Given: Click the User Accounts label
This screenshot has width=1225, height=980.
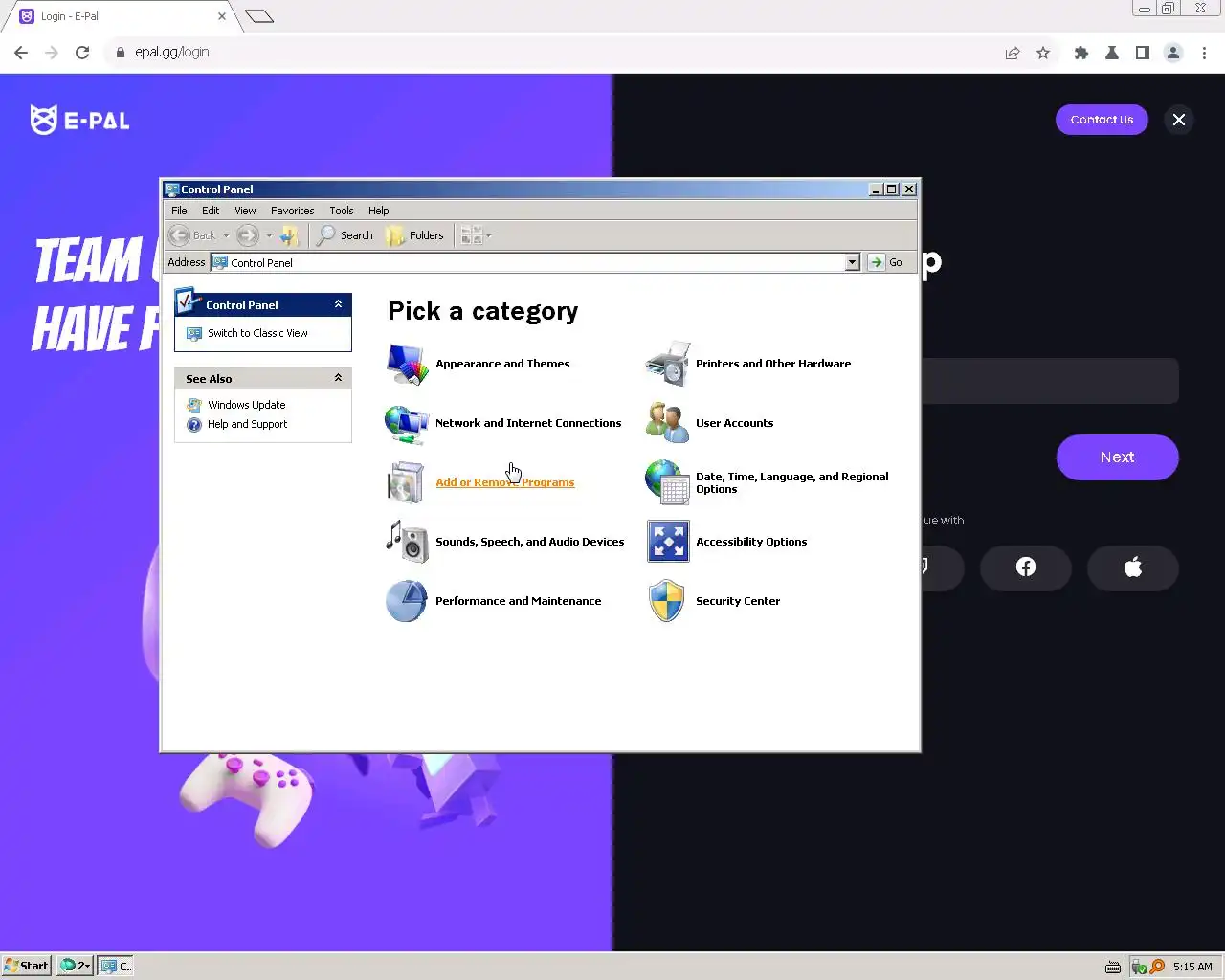Looking at the screenshot, I should pos(734,423).
